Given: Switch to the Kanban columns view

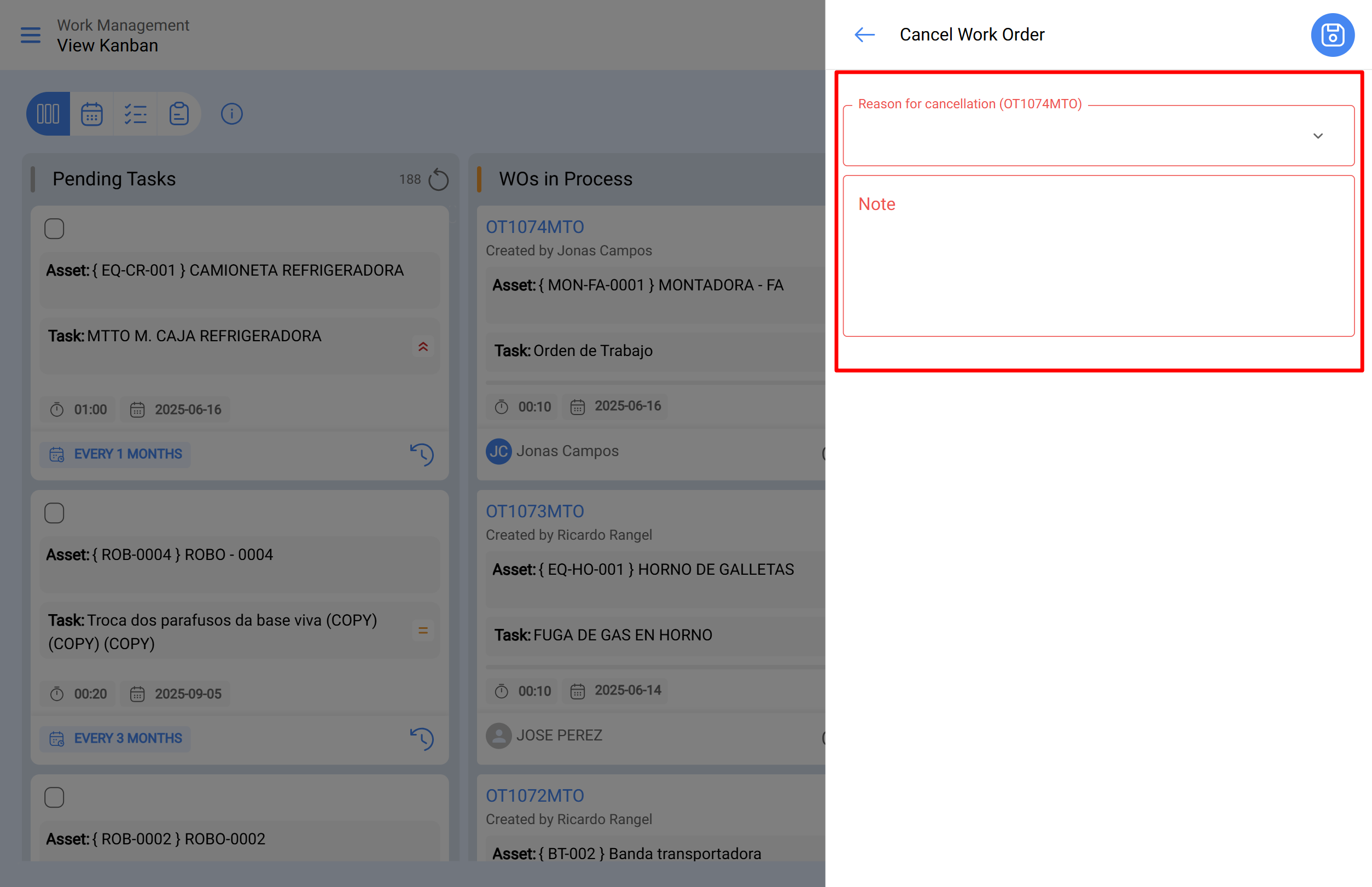Looking at the screenshot, I should click(48, 114).
